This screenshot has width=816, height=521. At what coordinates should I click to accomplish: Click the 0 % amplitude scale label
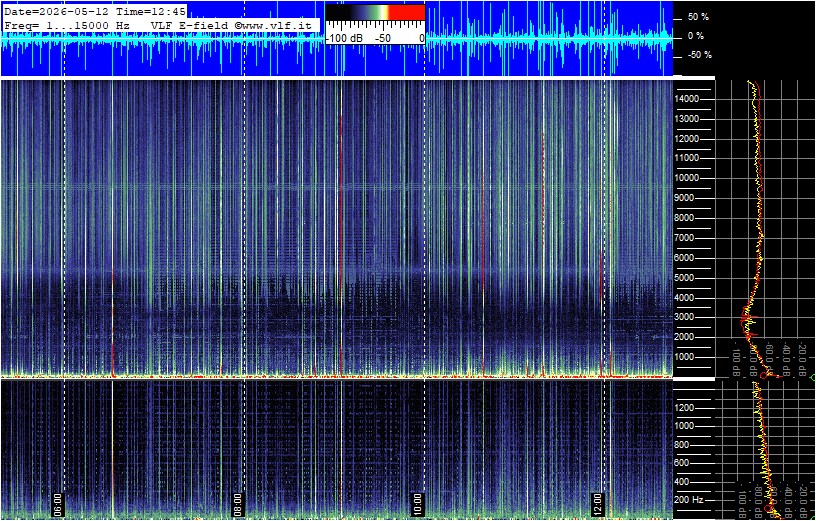[696, 36]
